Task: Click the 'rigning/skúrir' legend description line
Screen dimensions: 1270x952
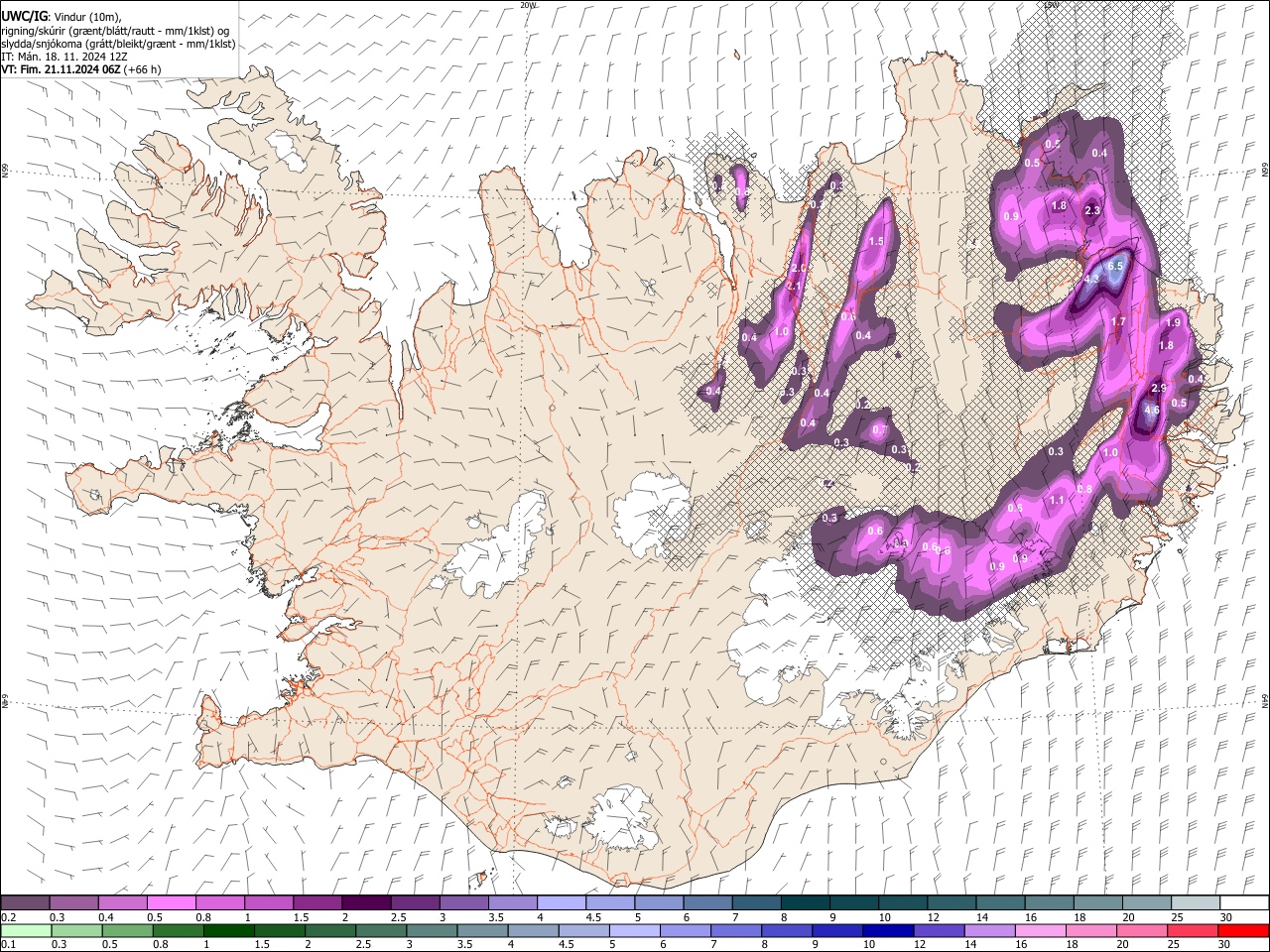Action: pos(114,31)
